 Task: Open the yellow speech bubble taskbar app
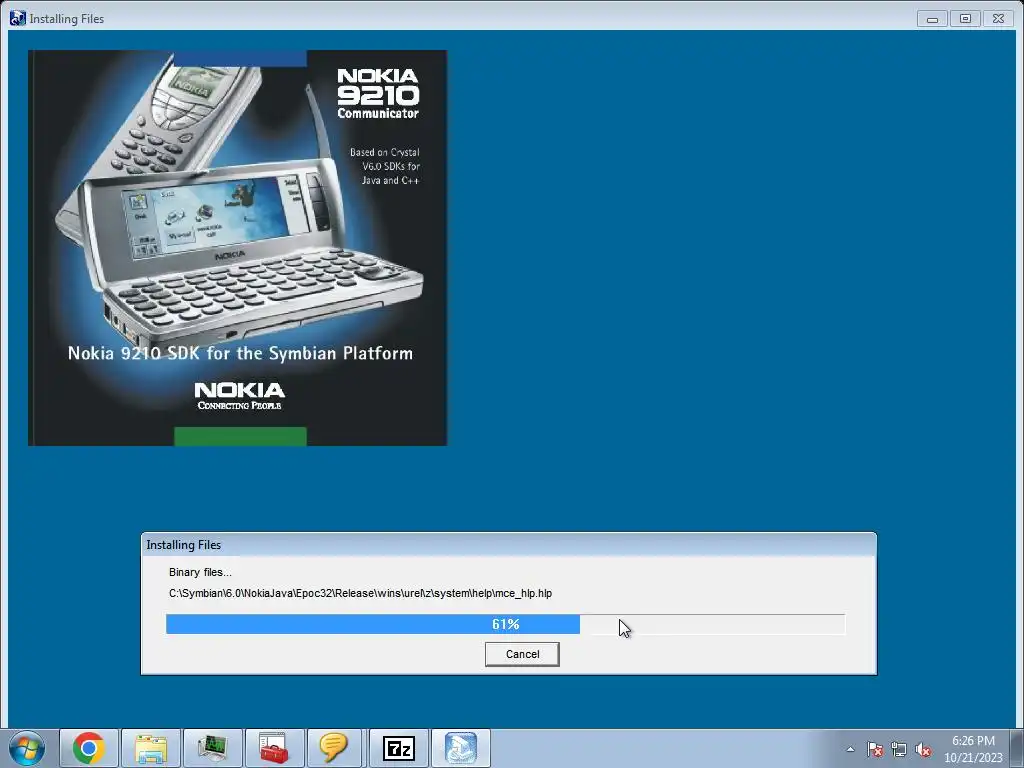336,748
